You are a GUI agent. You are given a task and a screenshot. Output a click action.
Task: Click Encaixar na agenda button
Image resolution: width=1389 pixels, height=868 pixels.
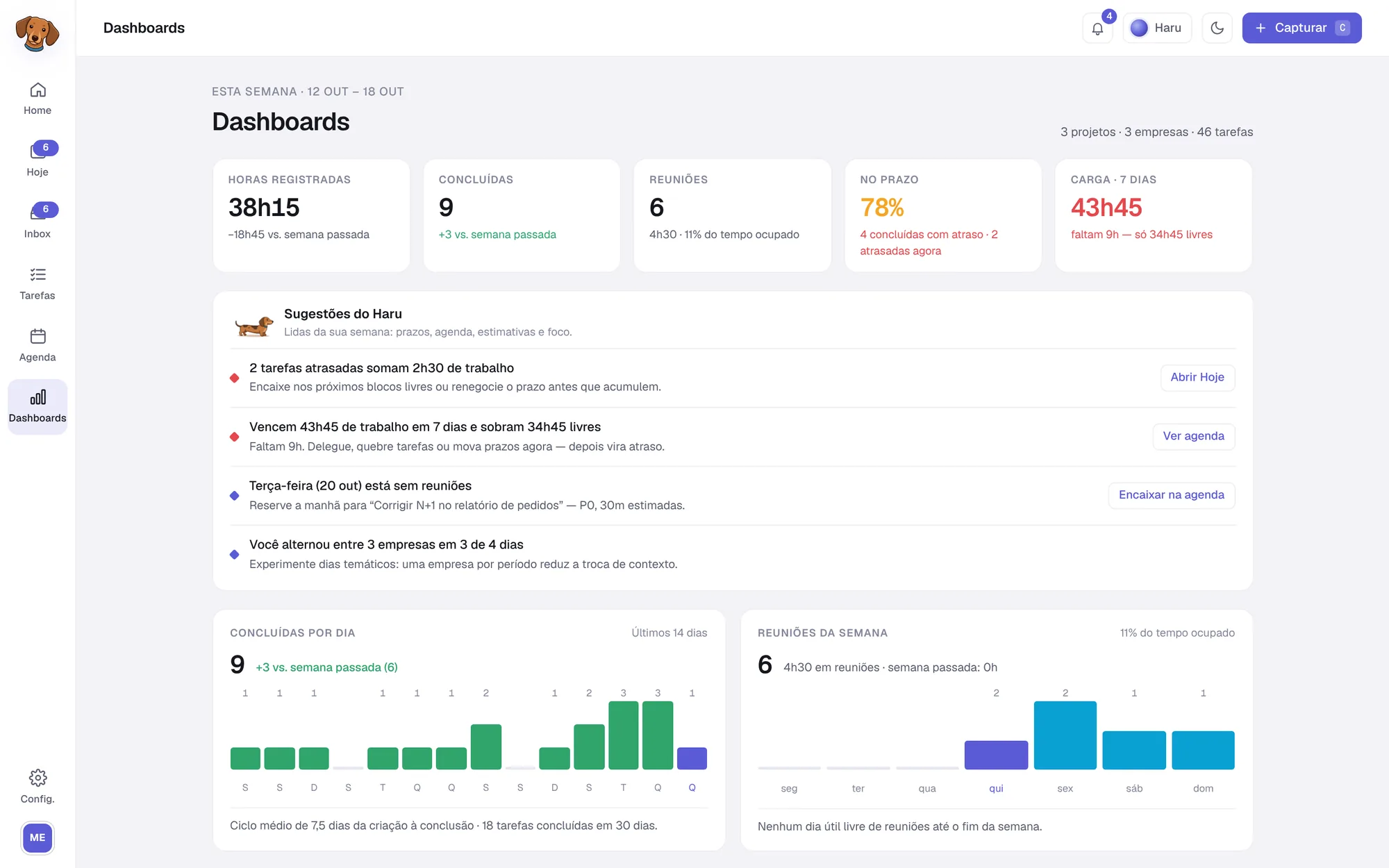1171,495
